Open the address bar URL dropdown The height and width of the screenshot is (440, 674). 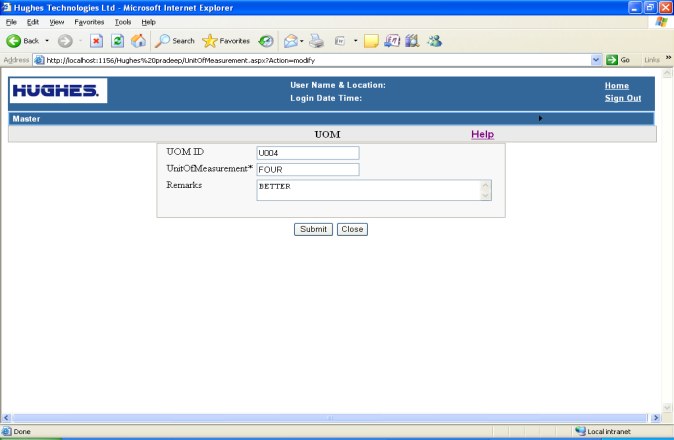pyautogui.click(x=596, y=59)
